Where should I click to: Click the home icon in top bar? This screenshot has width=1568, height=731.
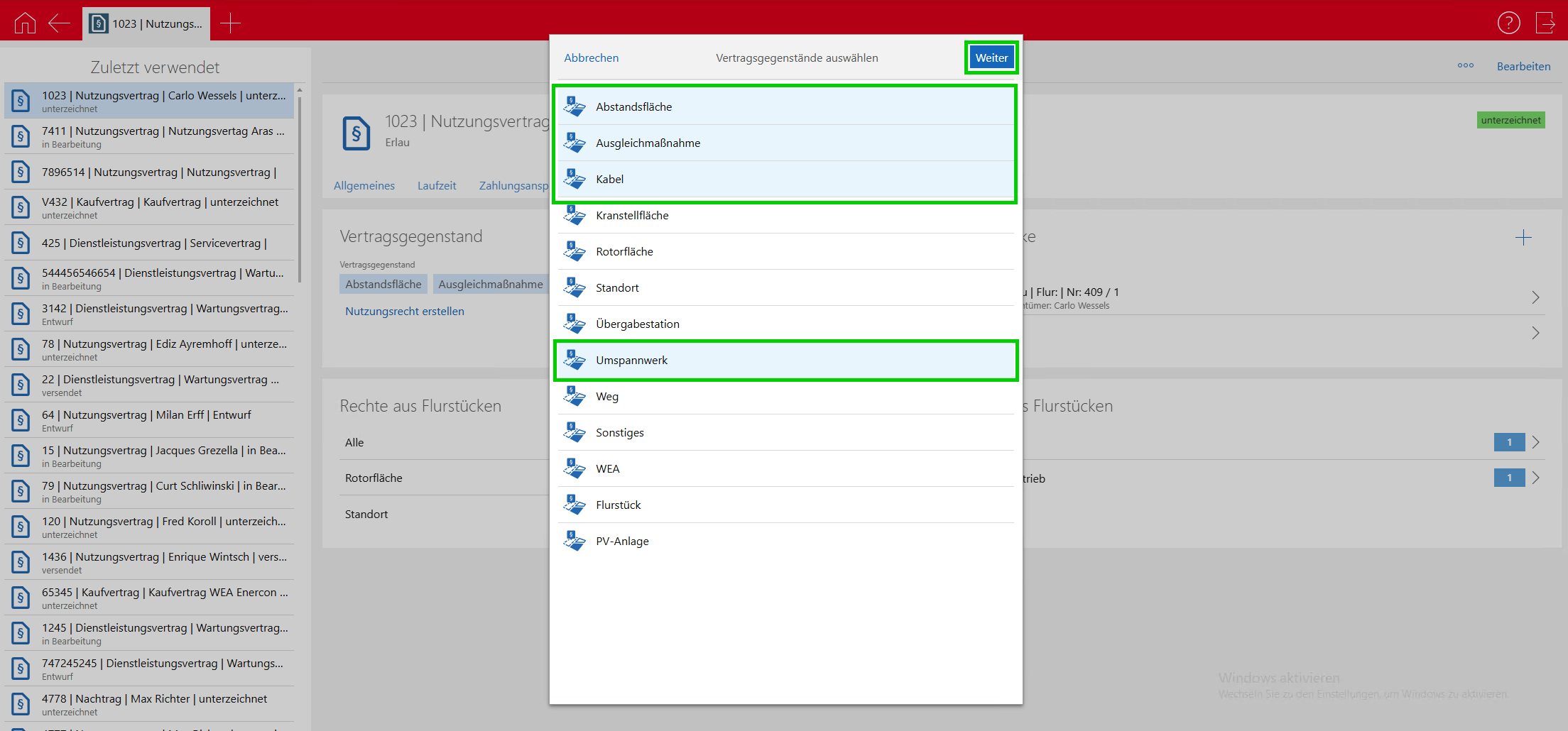click(25, 23)
